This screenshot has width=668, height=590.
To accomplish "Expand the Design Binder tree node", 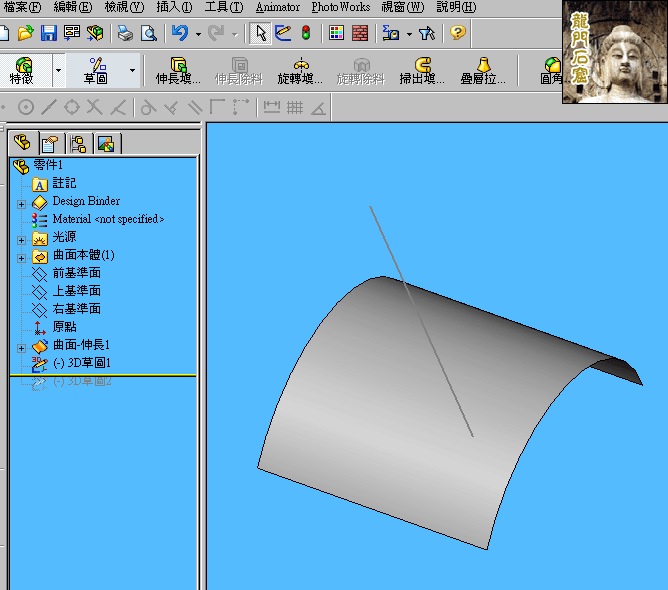I will [x=21, y=202].
